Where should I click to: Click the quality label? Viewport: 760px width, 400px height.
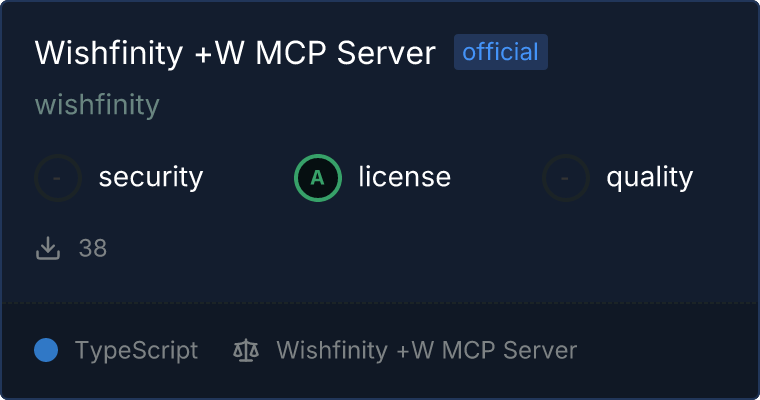(x=649, y=178)
